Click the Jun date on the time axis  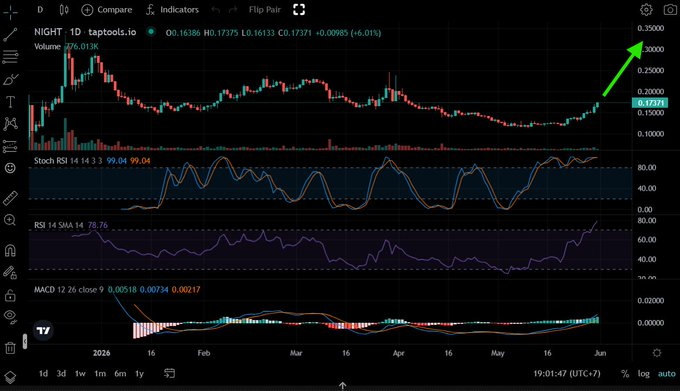(x=600, y=353)
